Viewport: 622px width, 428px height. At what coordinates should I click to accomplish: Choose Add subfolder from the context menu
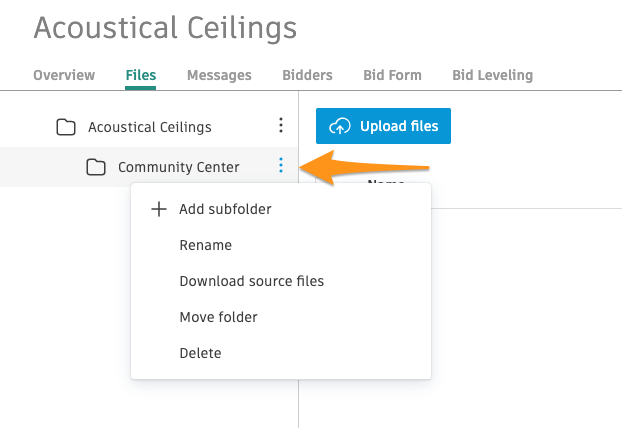[225, 209]
